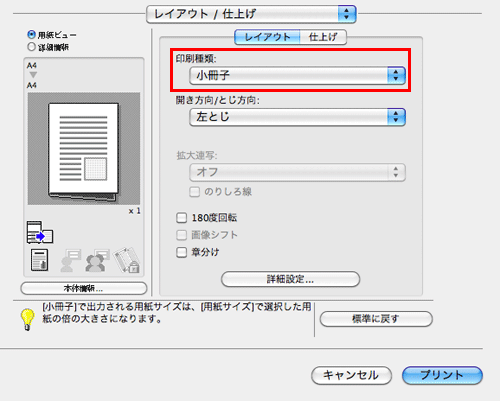
Task: Switch to the 仕上げ tab
Action: (x=323, y=37)
